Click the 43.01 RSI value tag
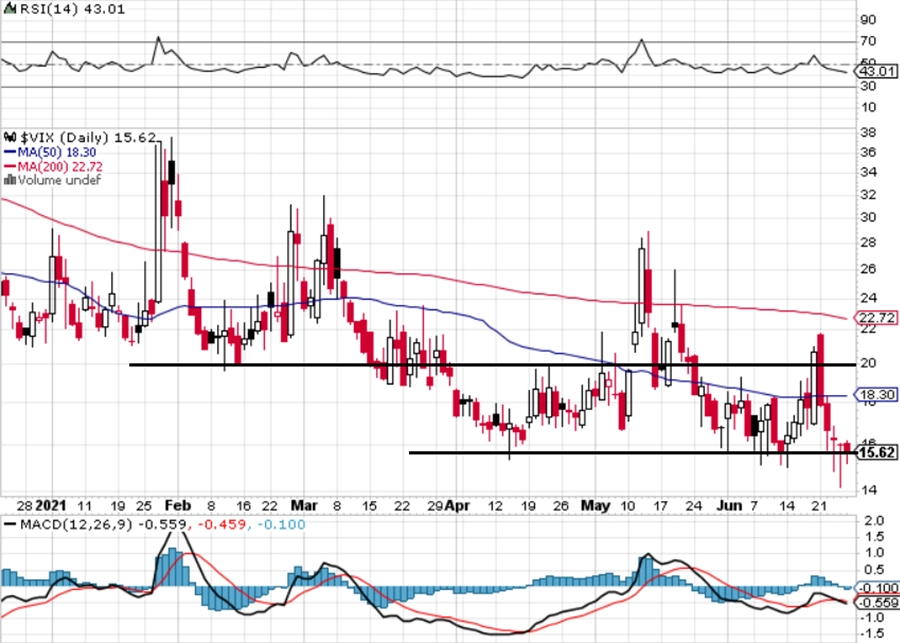The width and height of the screenshot is (900, 643). pos(876,72)
